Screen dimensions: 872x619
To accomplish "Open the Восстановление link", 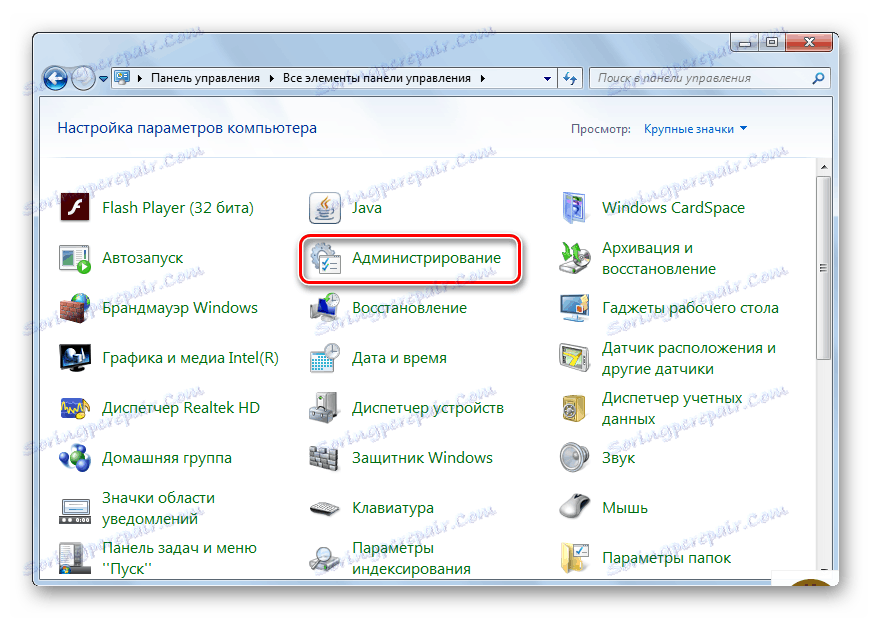I will (409, 308).
